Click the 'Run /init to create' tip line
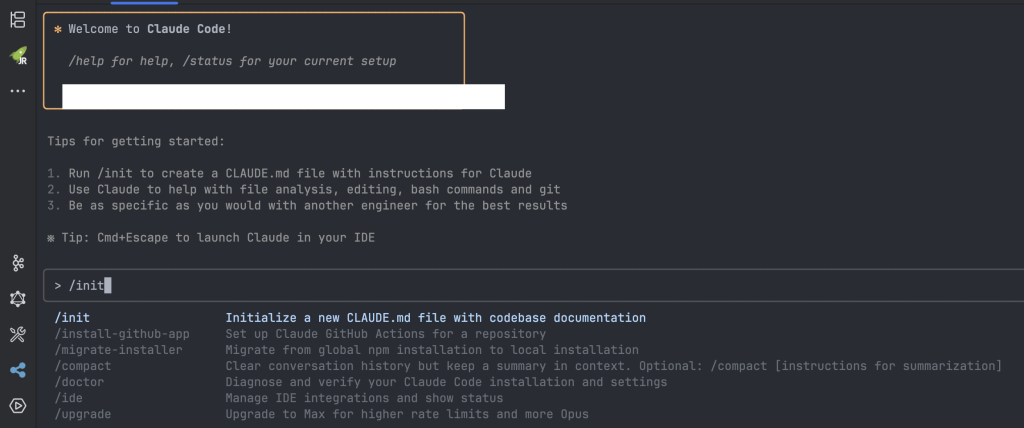The width and height of the screenshot is (1024, 428). tap(289, 174)
